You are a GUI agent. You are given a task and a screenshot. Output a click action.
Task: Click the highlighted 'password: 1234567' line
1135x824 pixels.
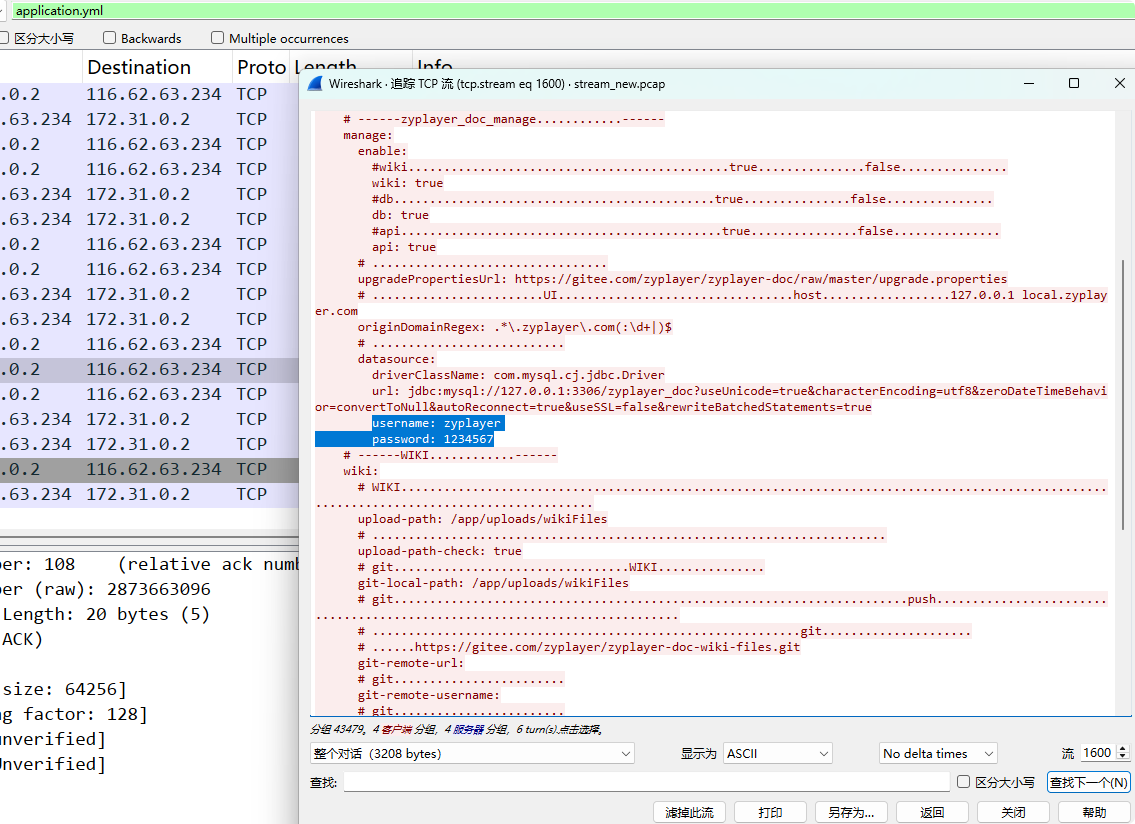point(432,439)
